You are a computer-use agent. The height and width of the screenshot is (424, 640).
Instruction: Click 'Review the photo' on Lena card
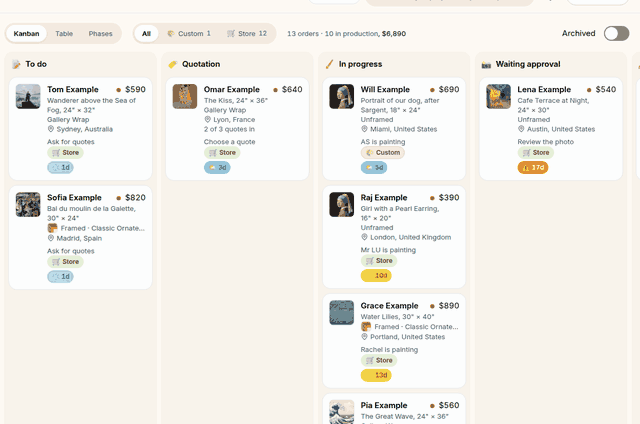coord(545,142)
